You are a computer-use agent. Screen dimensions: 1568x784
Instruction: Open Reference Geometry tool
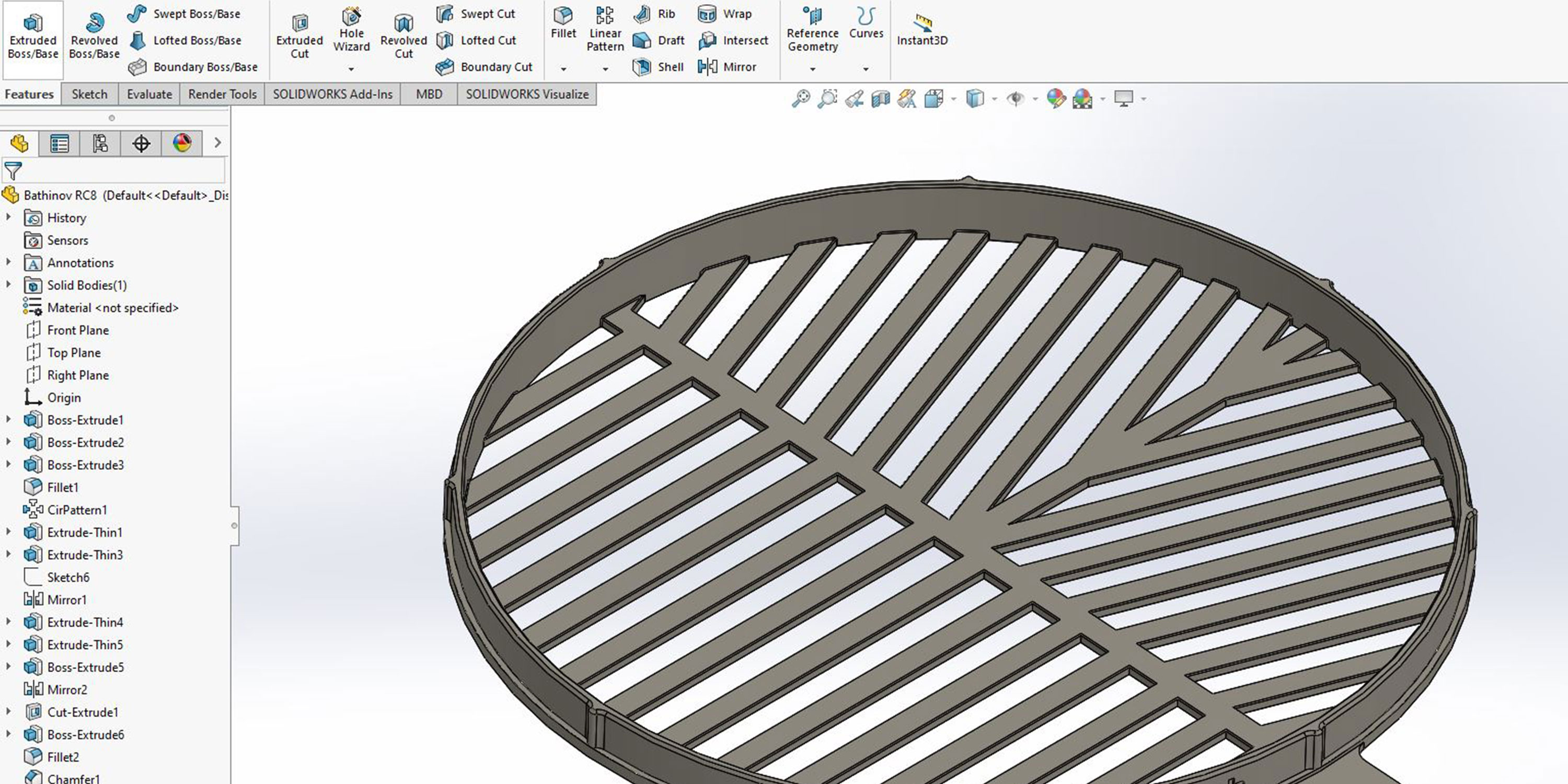pos(813,30)
